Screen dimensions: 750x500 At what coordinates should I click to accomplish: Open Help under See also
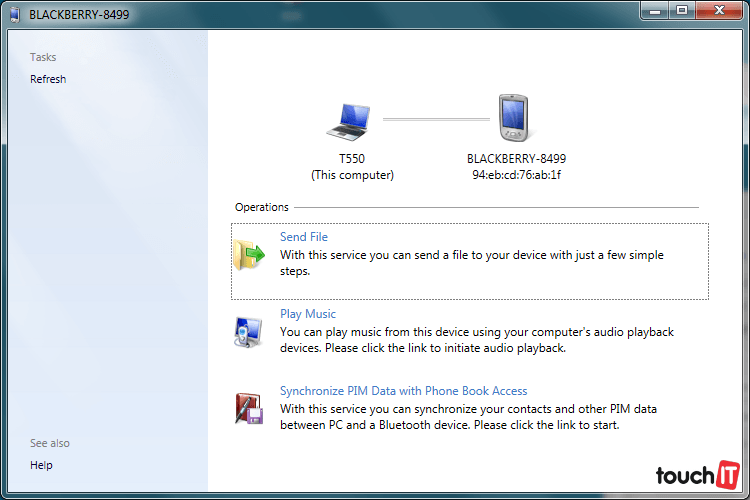pyautogui.click(x=41, y=465)
